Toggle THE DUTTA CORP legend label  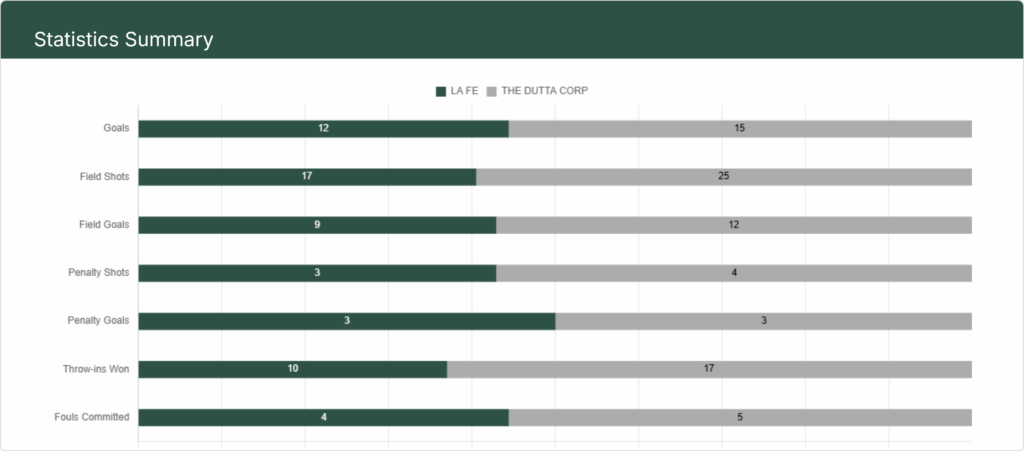pyautogui.click(x=544, y=91)
